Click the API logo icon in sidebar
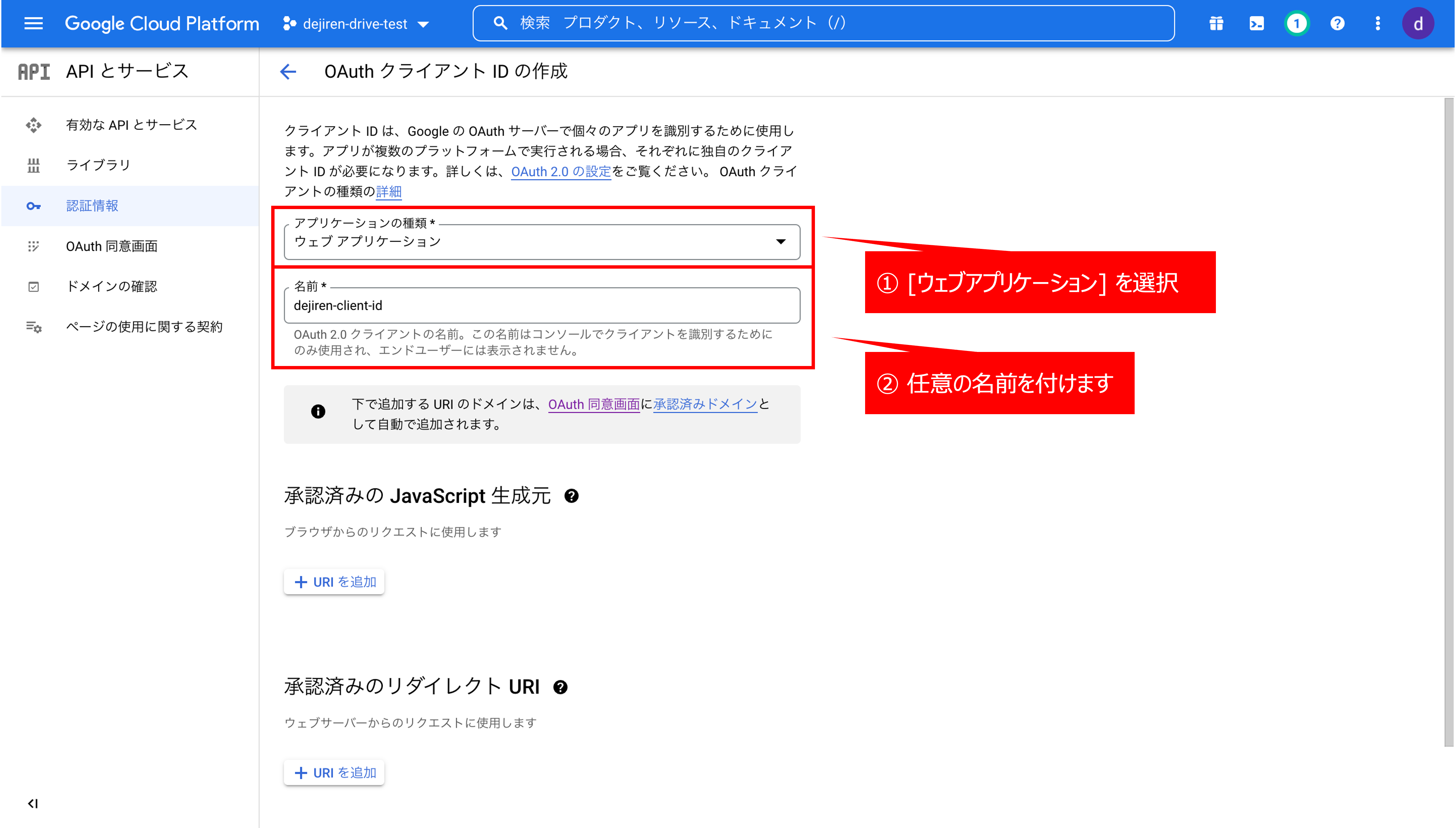The width and height of the screenshot is (1456, 828). [33, 72]
